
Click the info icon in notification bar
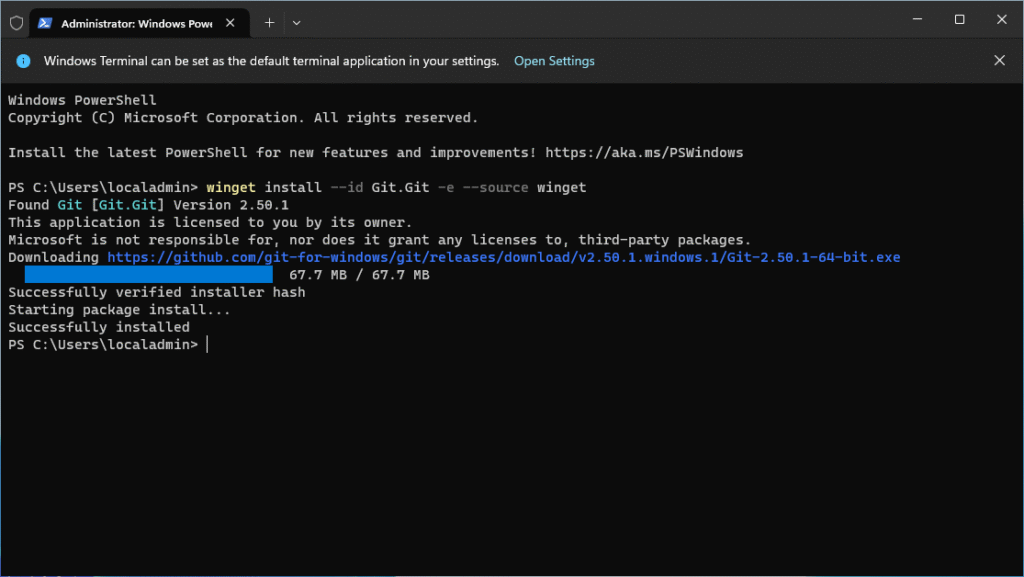click(24, 61)
